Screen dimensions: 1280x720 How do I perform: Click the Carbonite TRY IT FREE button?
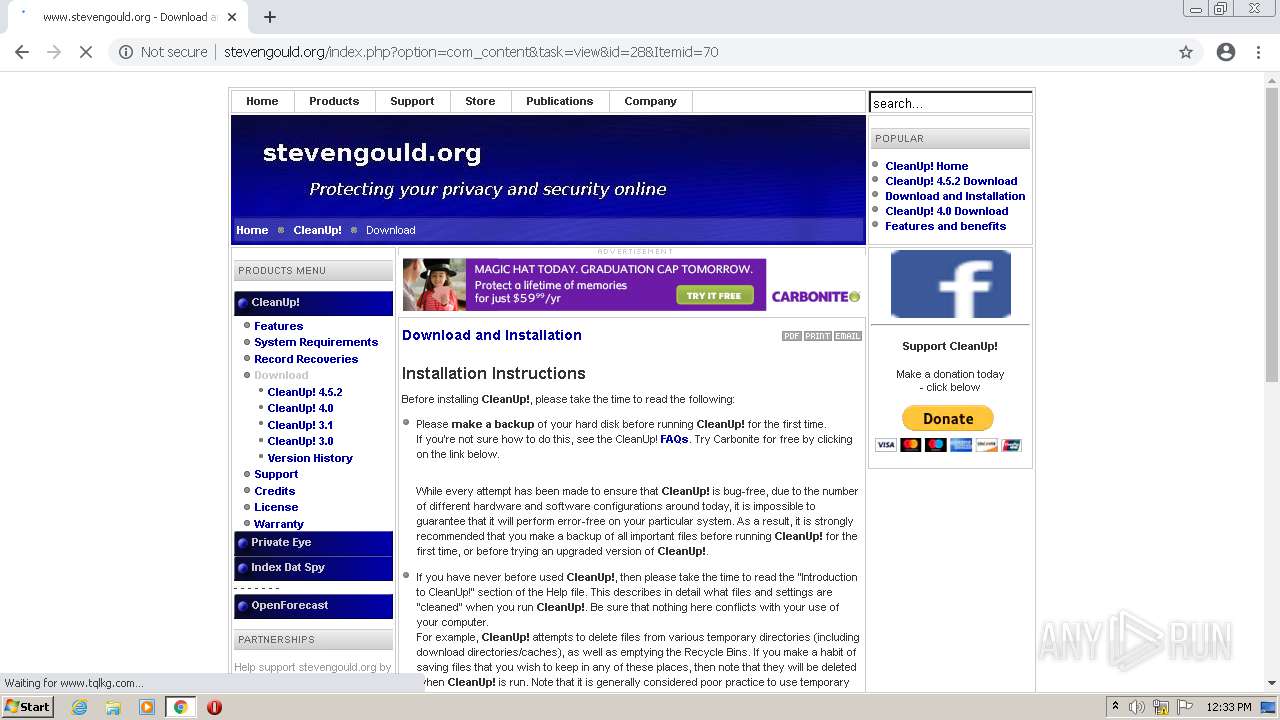714,295
